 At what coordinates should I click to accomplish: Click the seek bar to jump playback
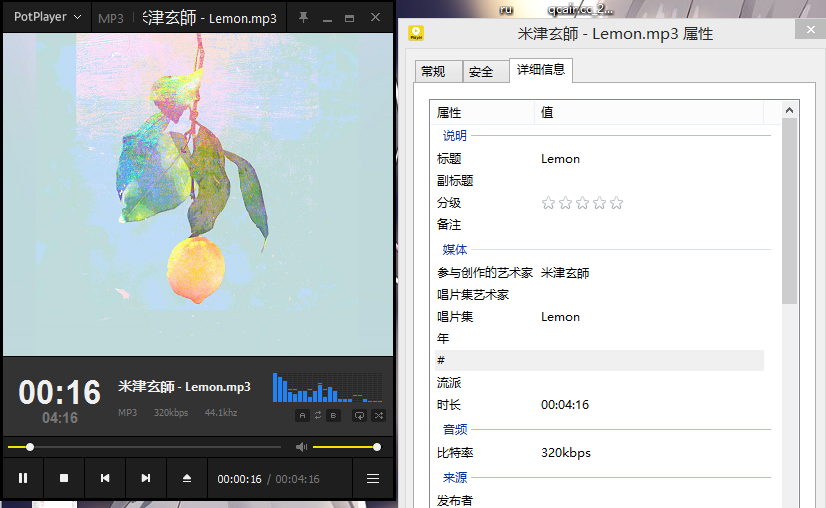pos(150,447)
